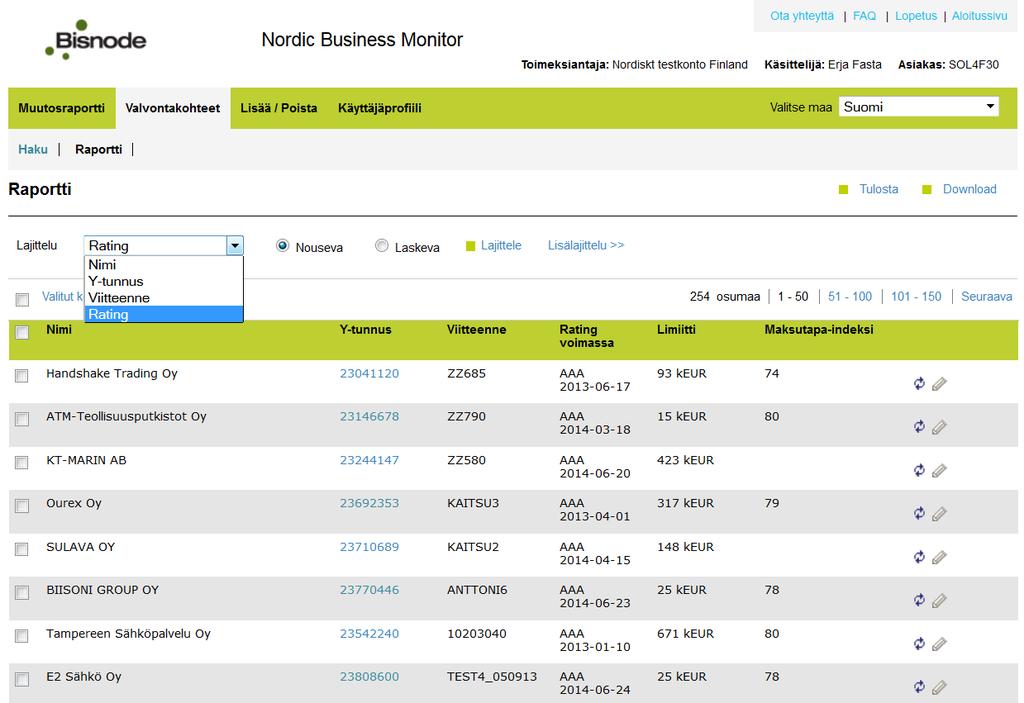Check the E2 Sähkö Oy checkbox

(x=22, y=679)
